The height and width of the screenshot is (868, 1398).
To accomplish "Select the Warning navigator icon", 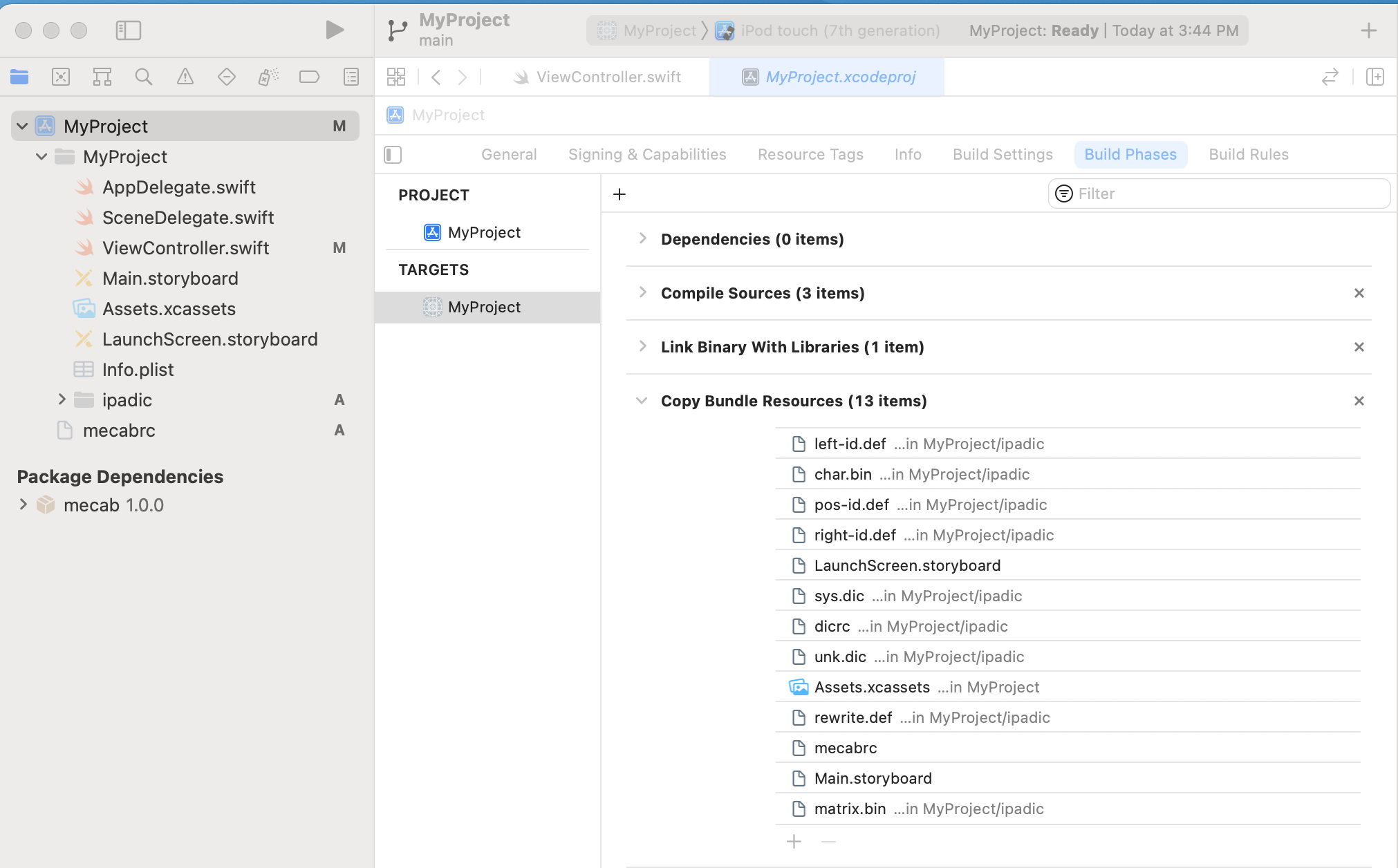I will [x=185, y=77].
